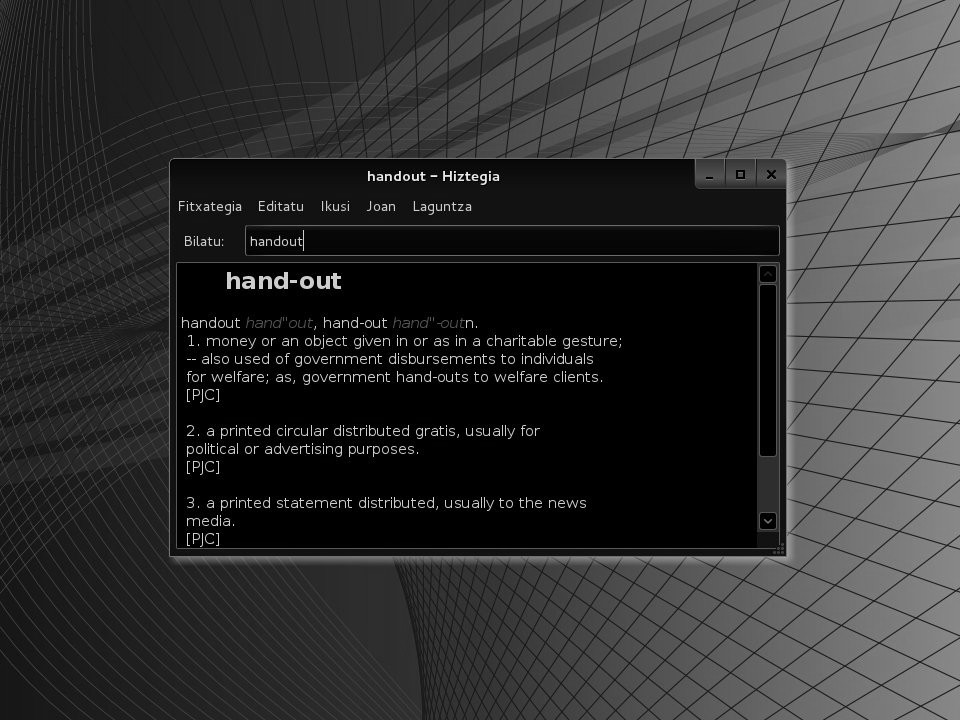Click the 'Bilatu:' label
The height and width of the screenshot is (720, 960).
coord(204,241)
